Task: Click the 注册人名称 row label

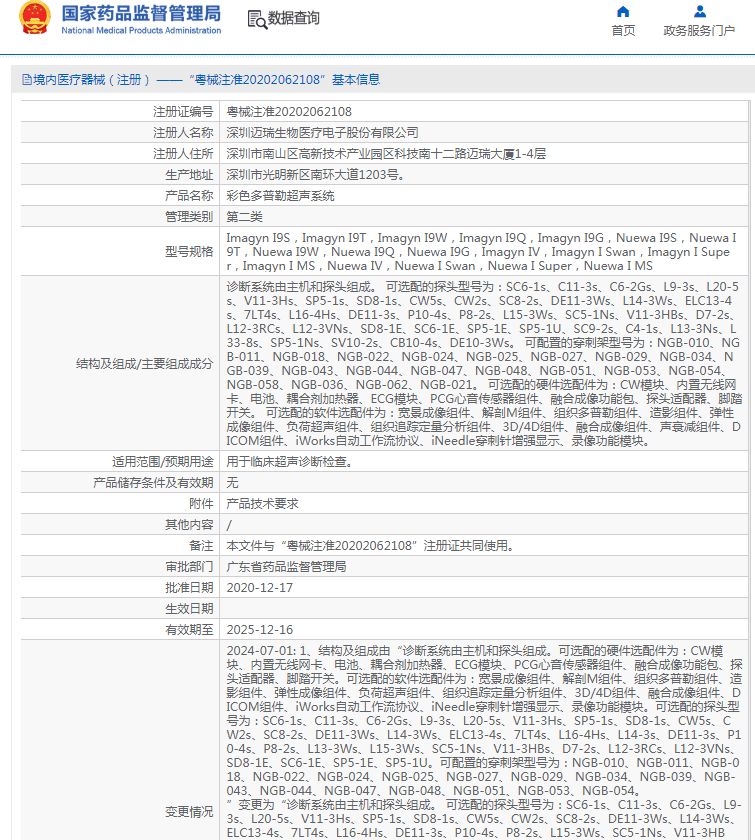Action: tap(183, 132)
